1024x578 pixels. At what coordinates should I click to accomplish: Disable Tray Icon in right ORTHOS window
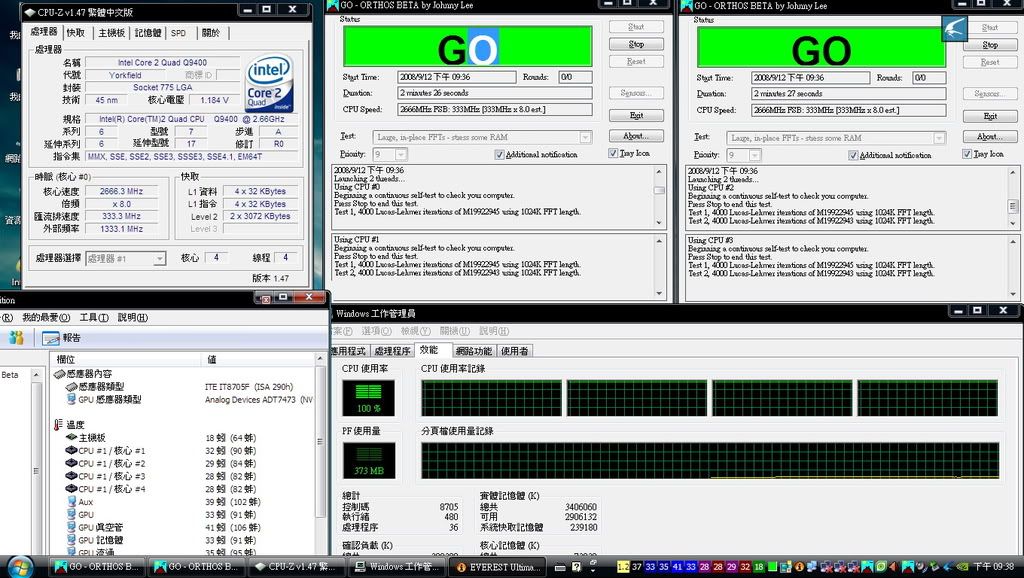pos(967,155)
